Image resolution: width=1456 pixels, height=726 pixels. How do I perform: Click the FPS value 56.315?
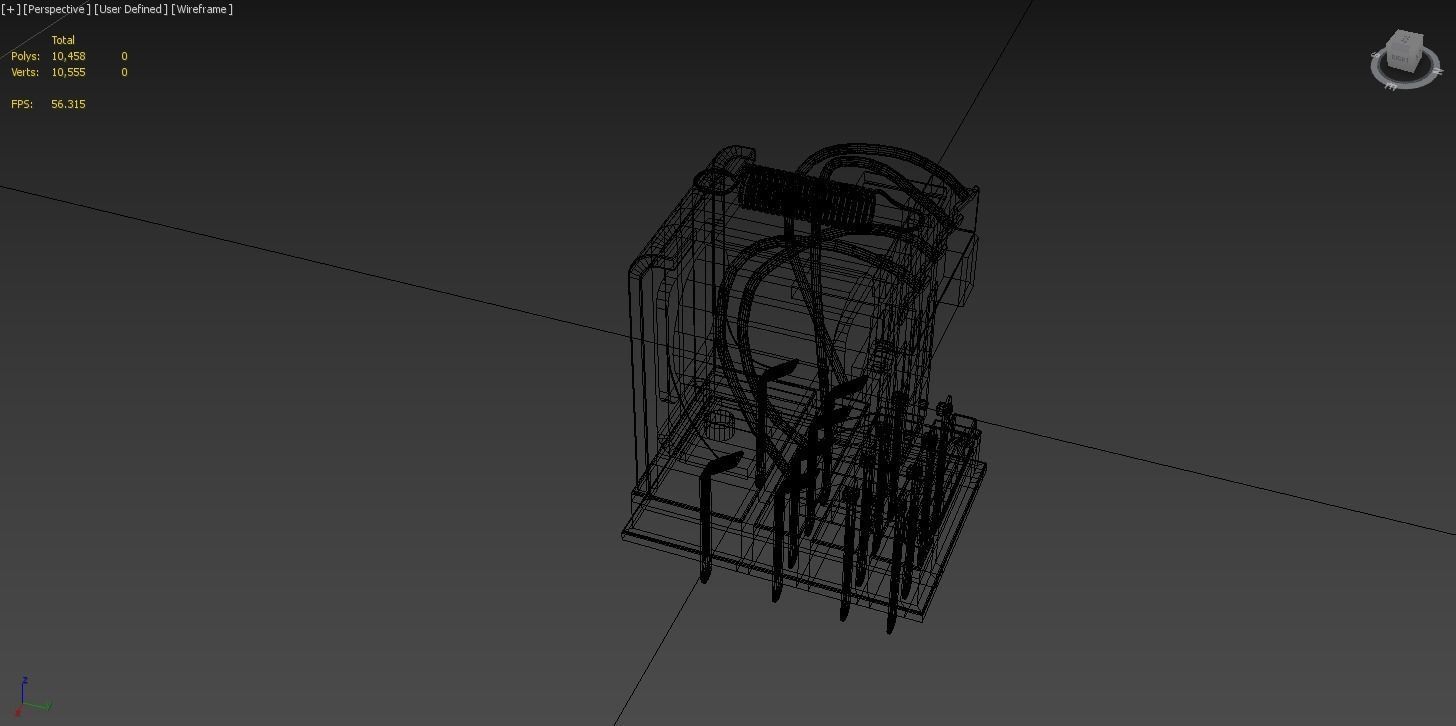point(68,104)
